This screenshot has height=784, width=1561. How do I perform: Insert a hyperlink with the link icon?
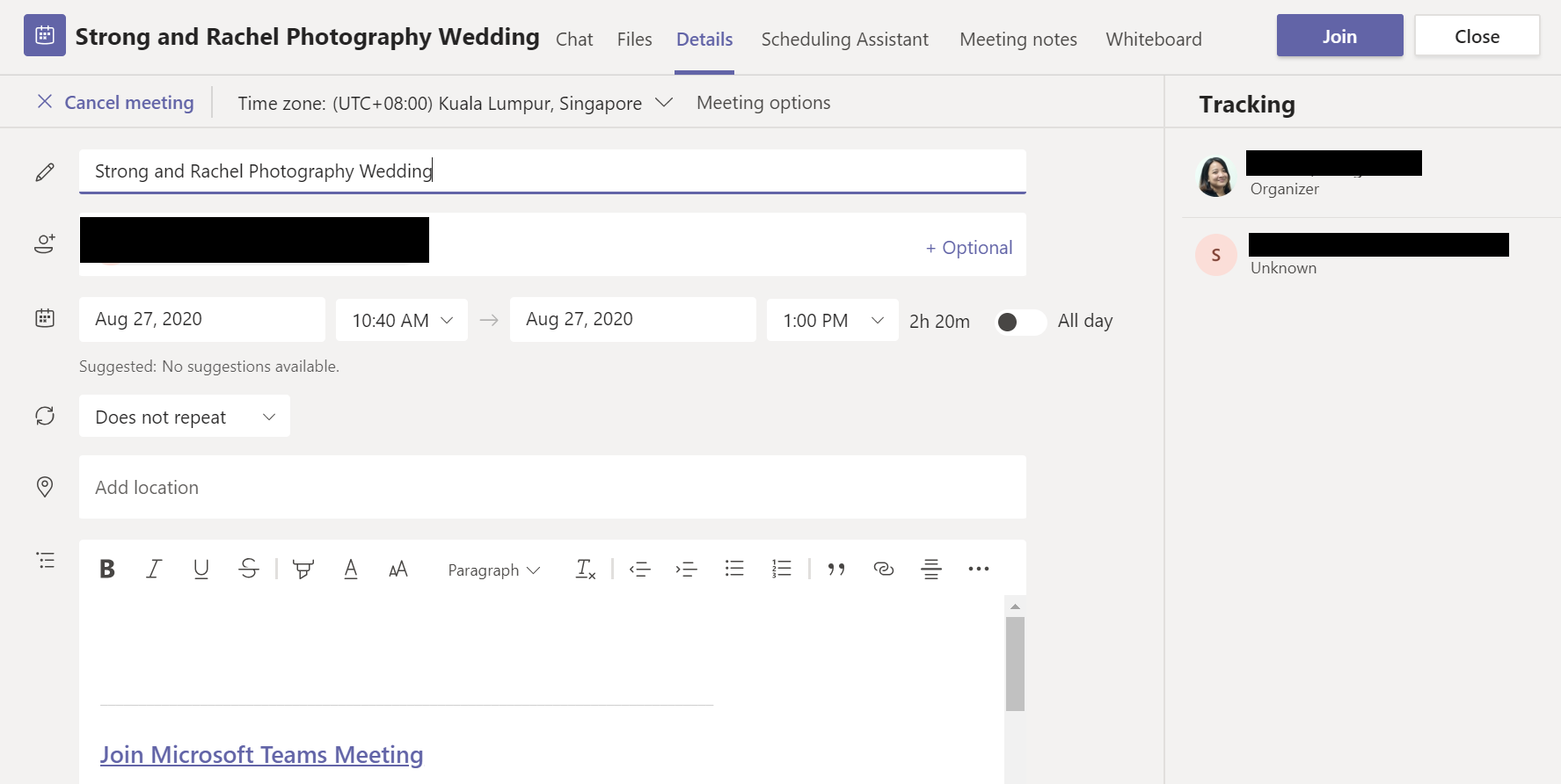pyautogui.click(x=884, y=570)
